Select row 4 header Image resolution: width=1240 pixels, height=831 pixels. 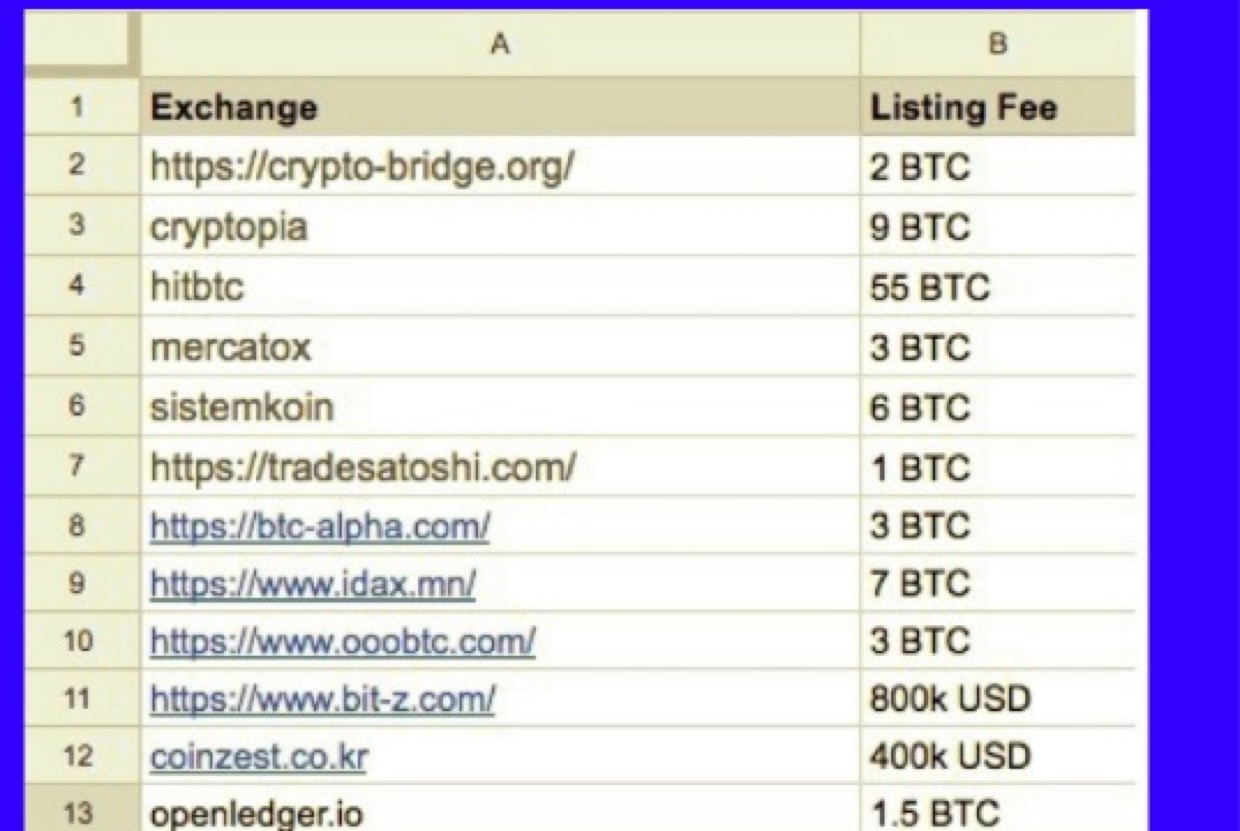(x=76, y=288)
